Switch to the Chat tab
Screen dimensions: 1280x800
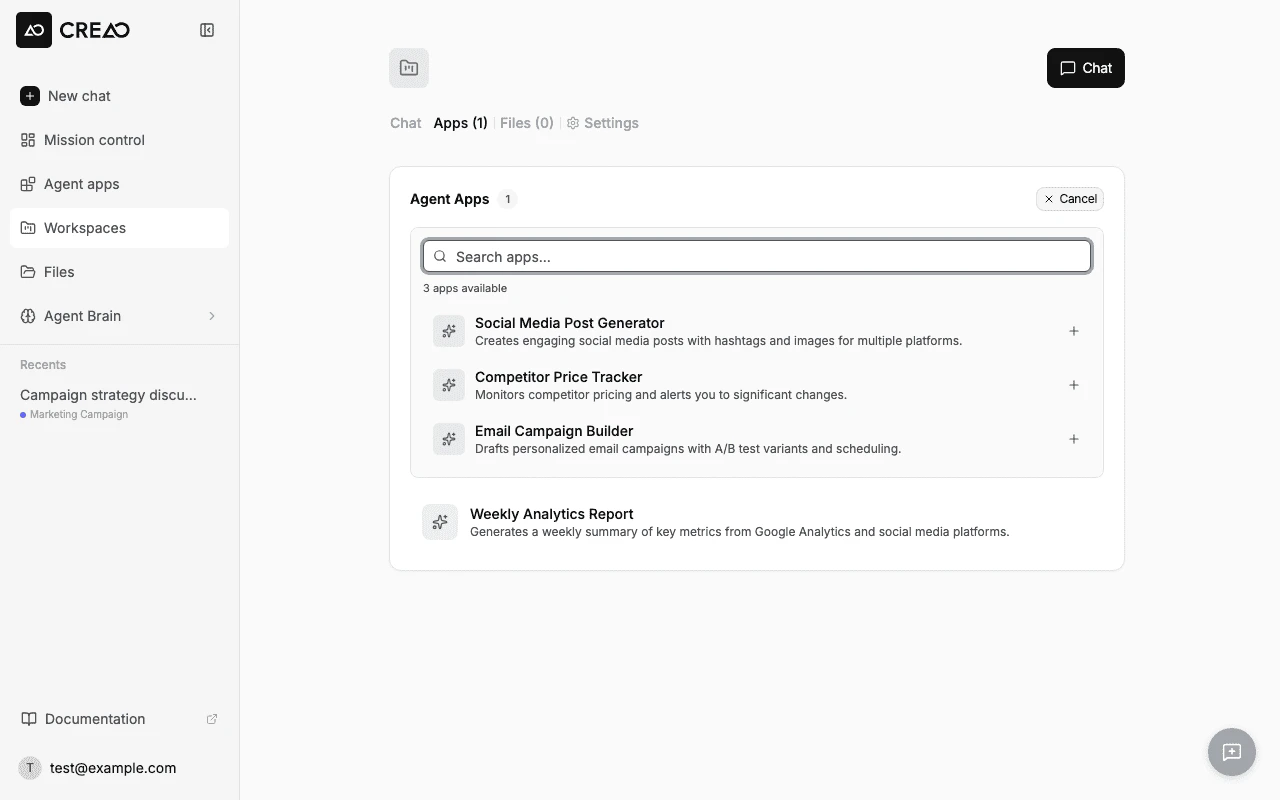405,123
